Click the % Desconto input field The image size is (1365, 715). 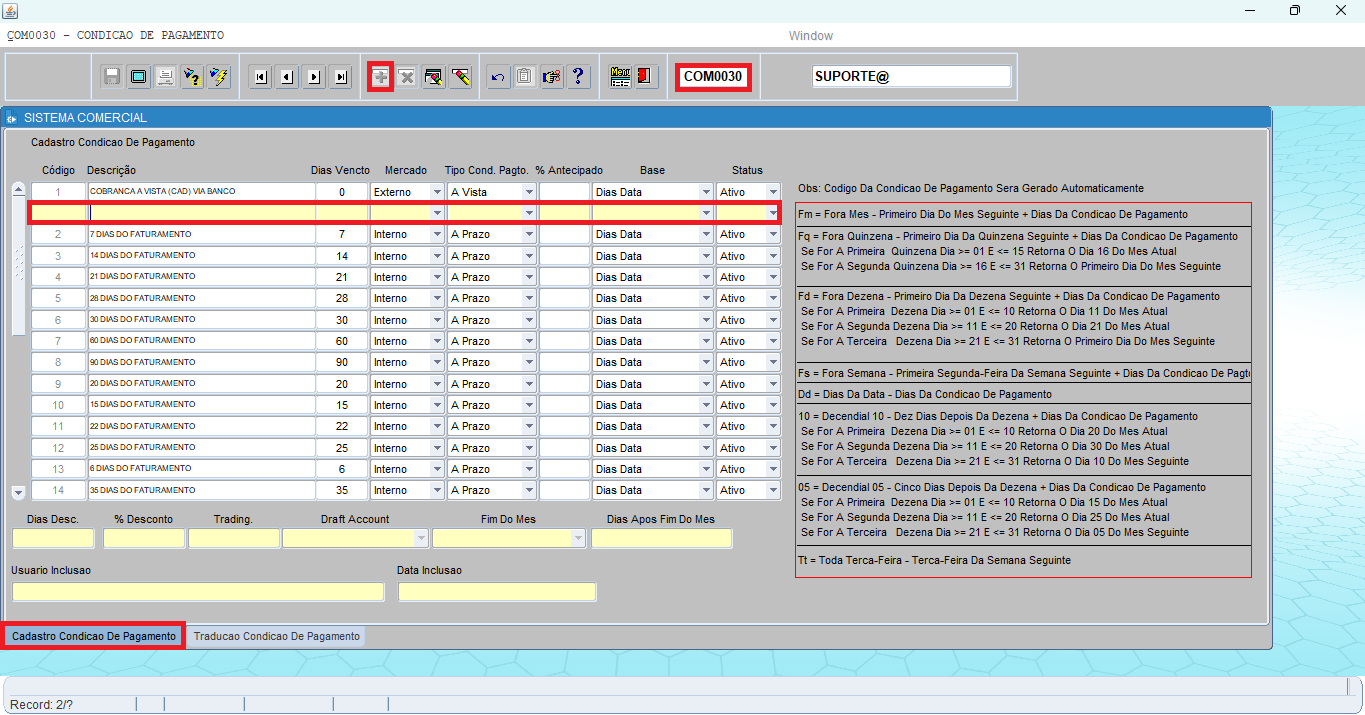[x=144, y=539]
